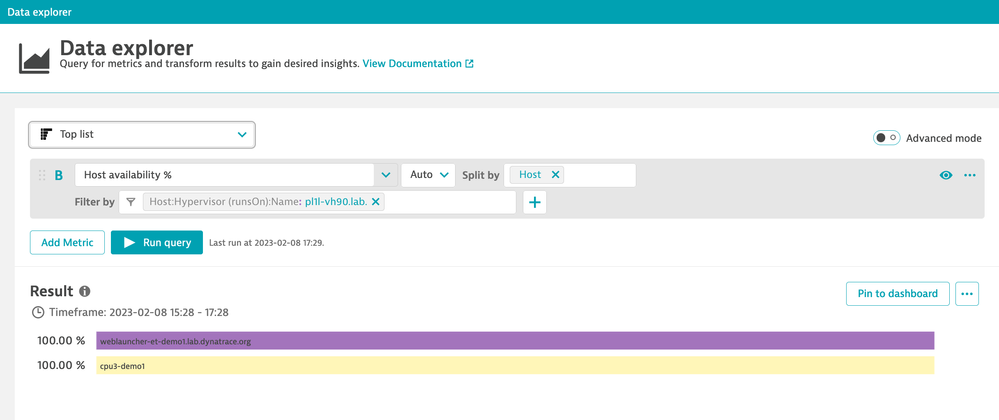Open metric B more options menu
999x420 pixels.
click(x=969, y=175)
